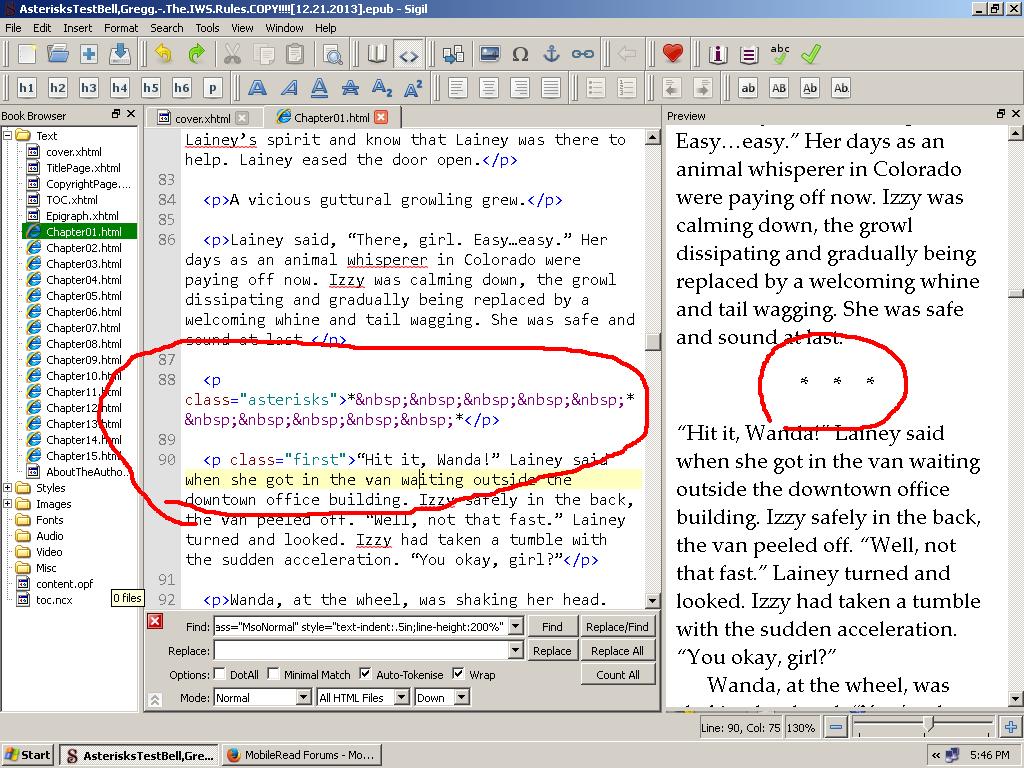Click the green checkmark validate icon

coord(811,54)
